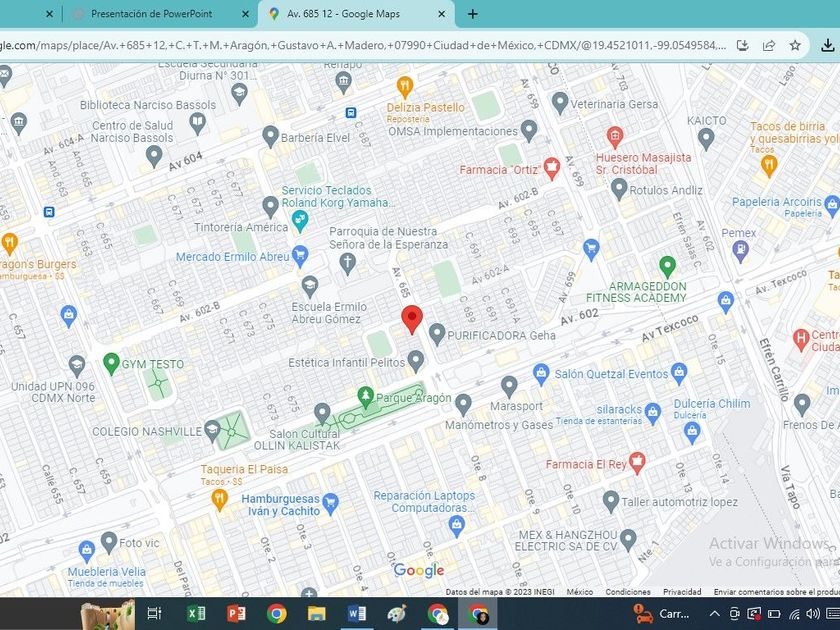Select the Delizia Pastello restaurant marker
The width and height of the screenshot is (840, 630).
(x=405, y=86)
